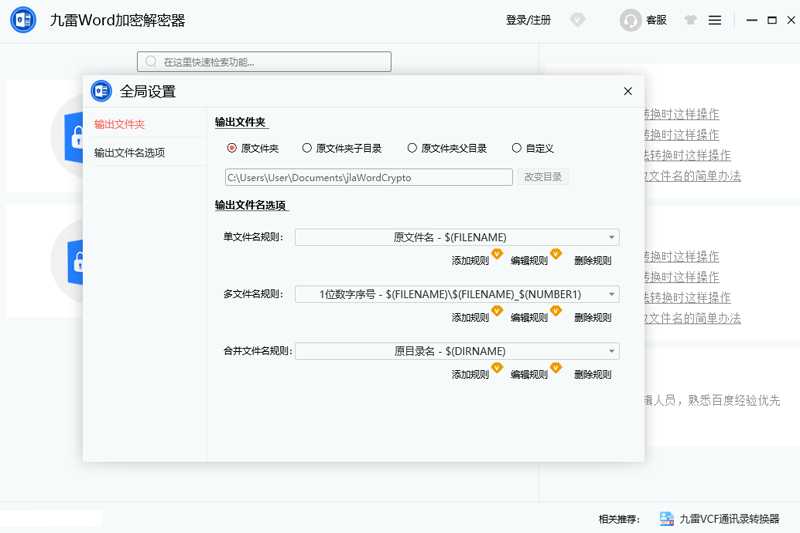Open the 九雷VCF通讯录转换器 recommendation link
The image size is (800, 533).
pos(730,519)
